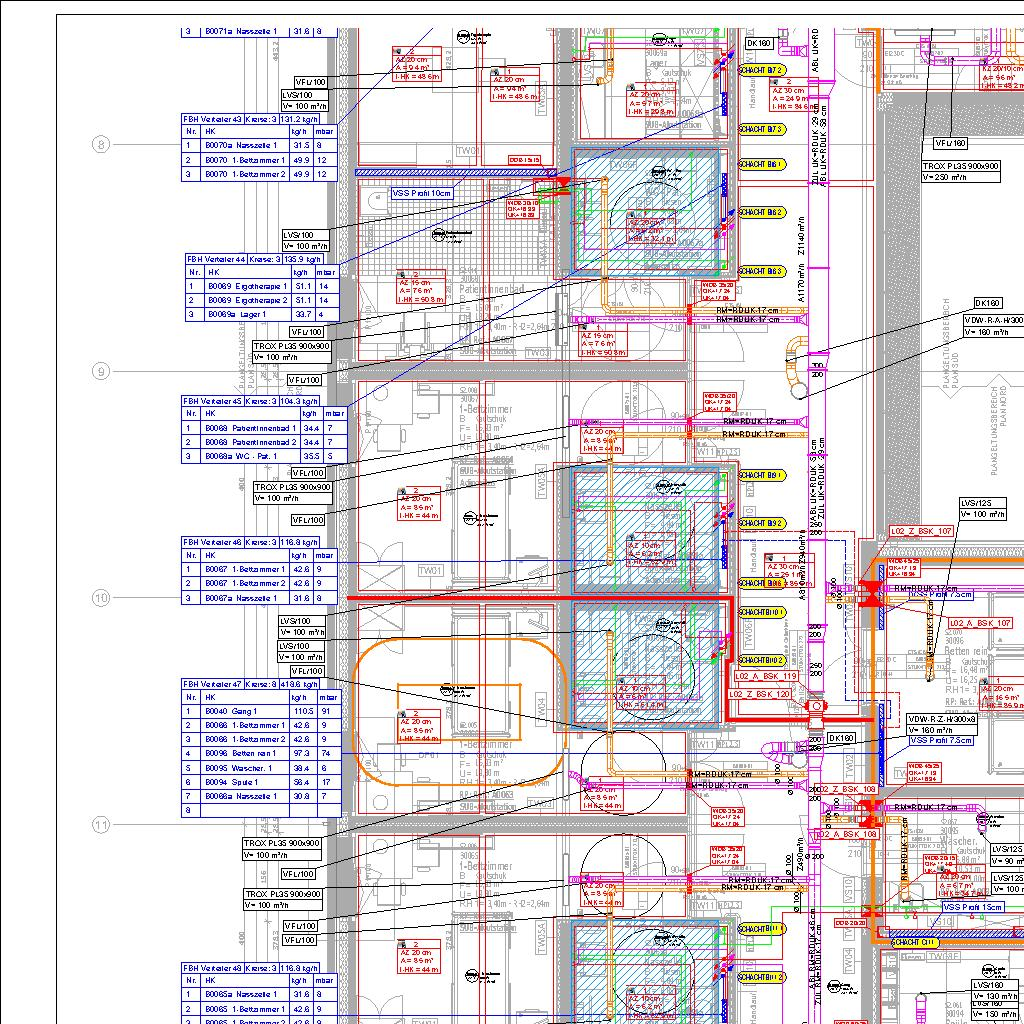Select the FBH Verteiler 47 table header
Screen dimensions: 1024x1024
tap(251, 684)
